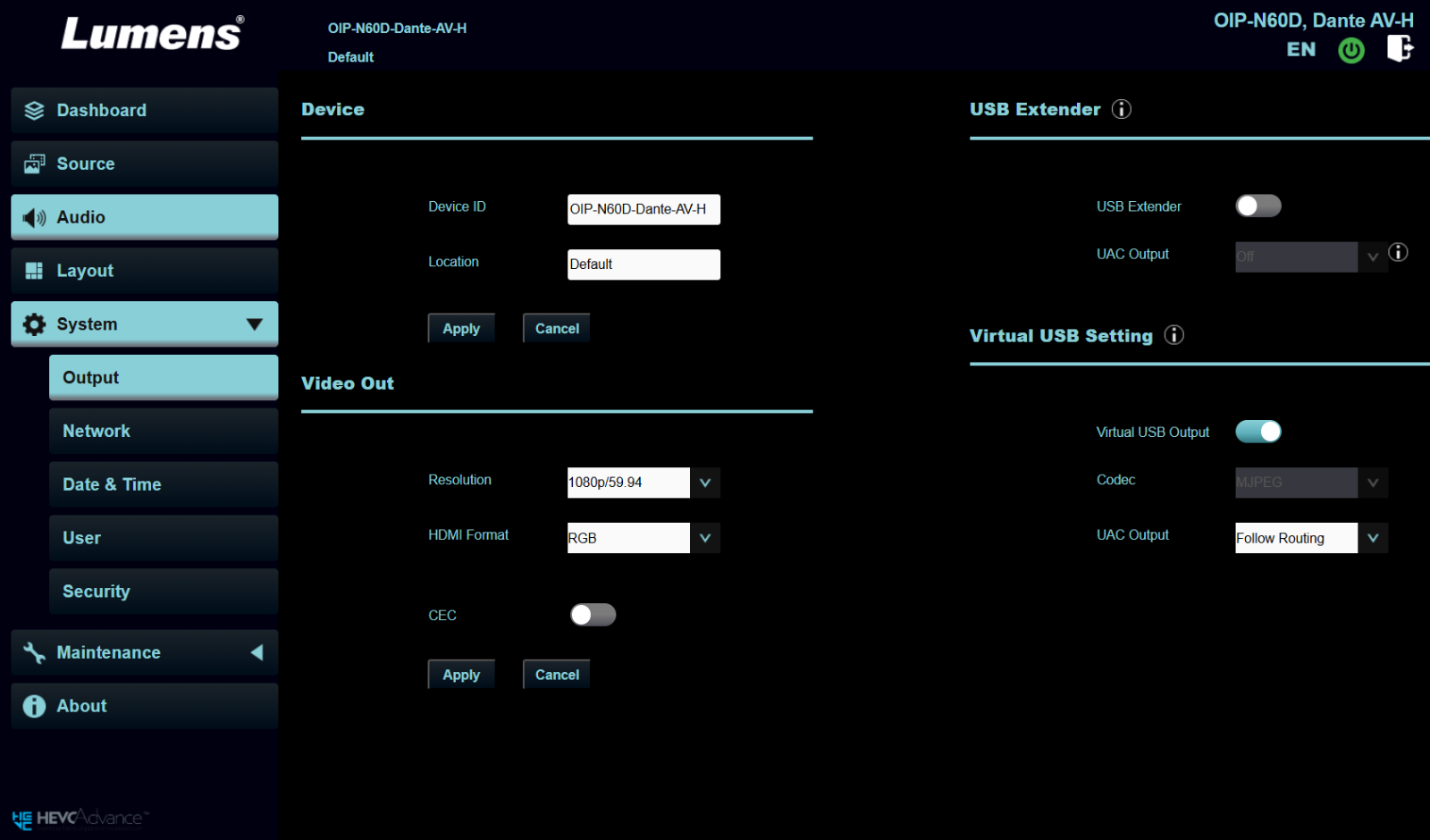Go to the Network settings page
This screenshot has width=1430, height=840.
[163, 432]
